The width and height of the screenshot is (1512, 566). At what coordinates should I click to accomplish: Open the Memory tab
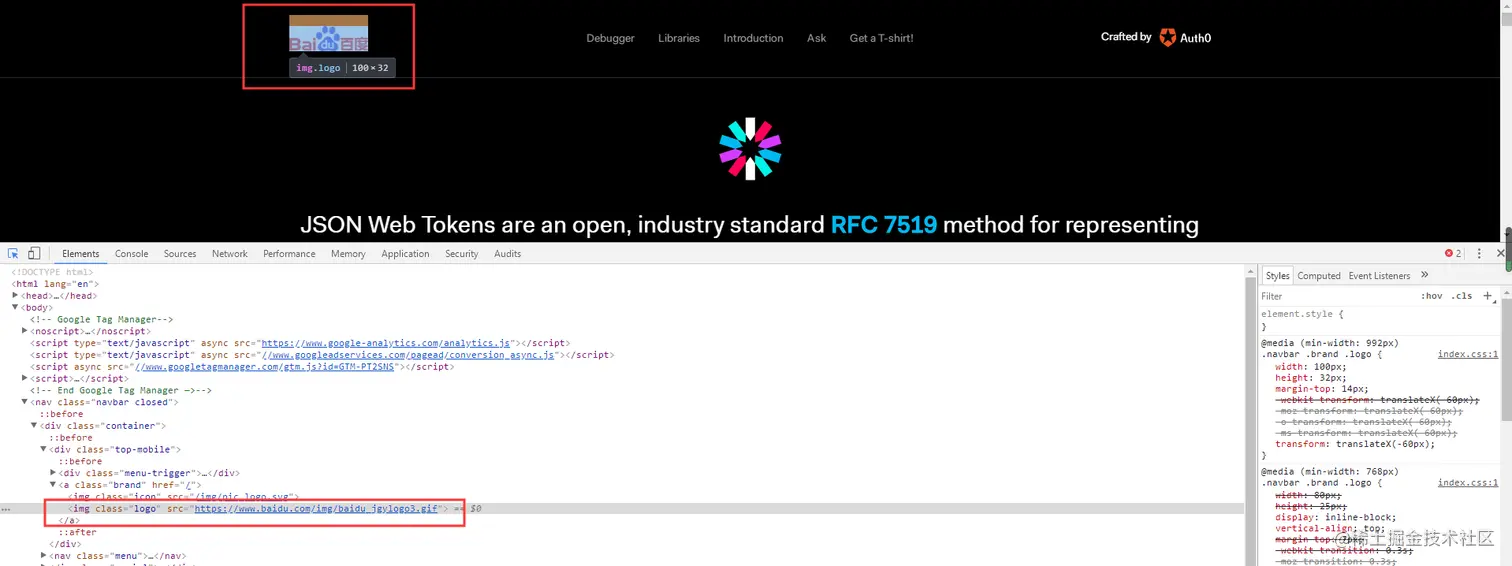[x=348, y=254]
